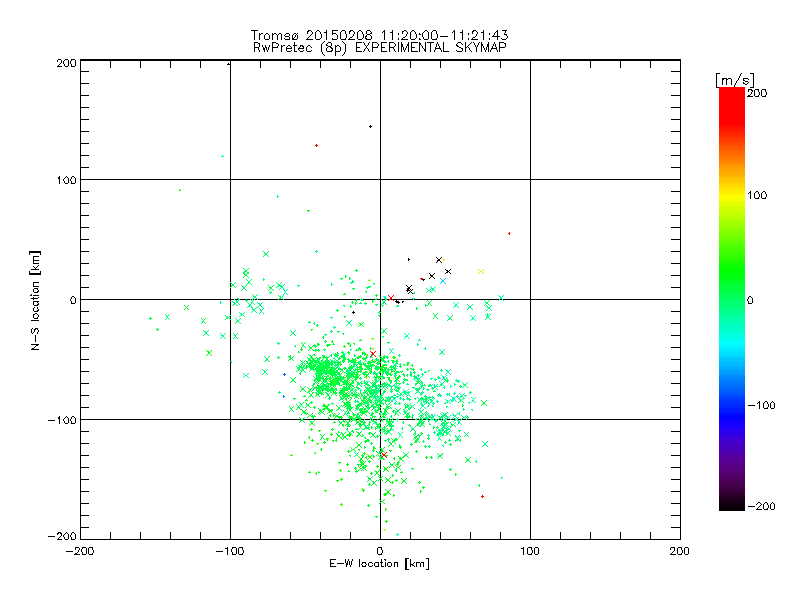Click the title text 'Tromsø 20150208 11:20:00-11:21:43'
Screen dimensions: 800x600
[380, 35]
